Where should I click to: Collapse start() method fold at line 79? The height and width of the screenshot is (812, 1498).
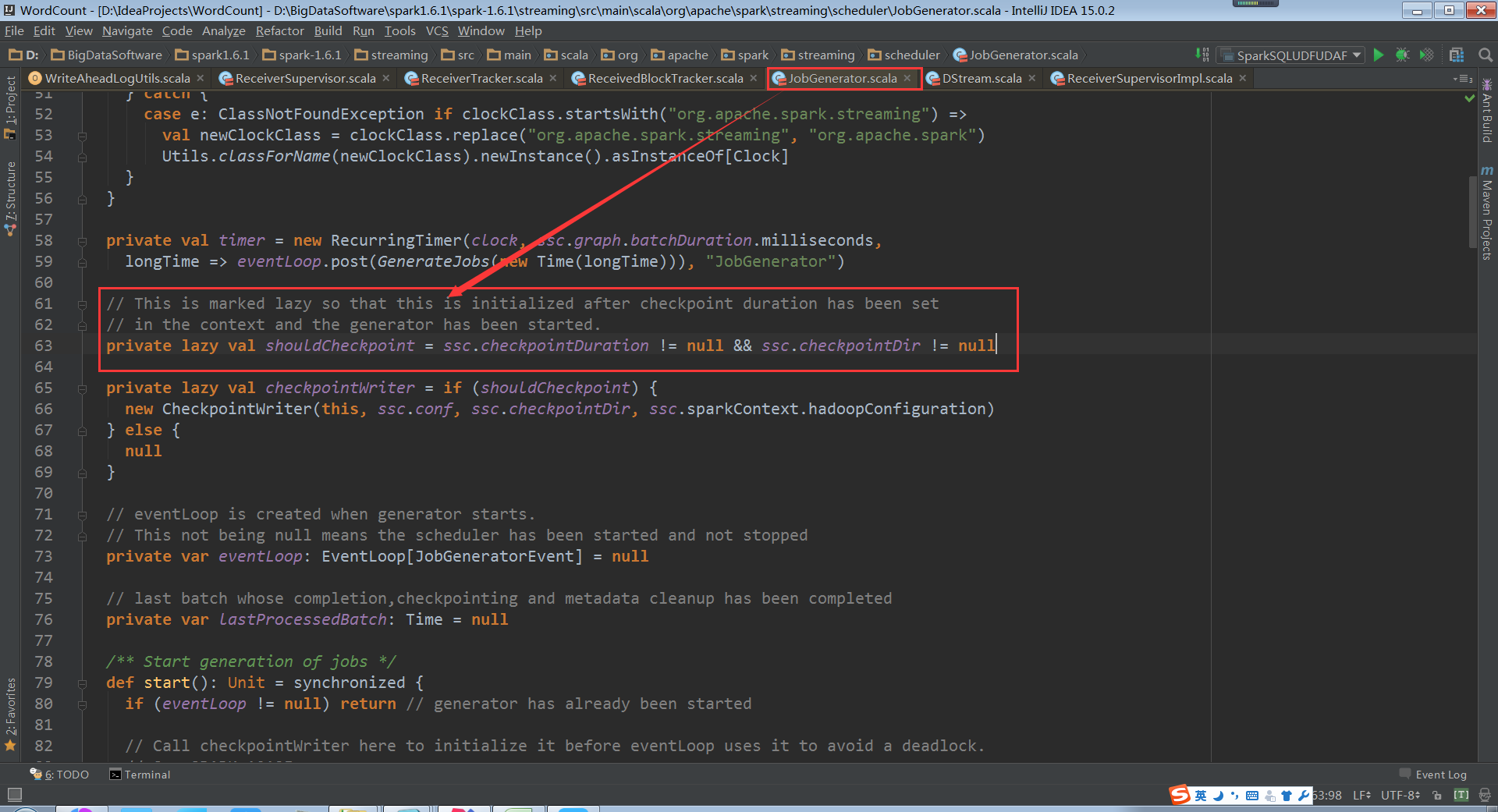coord(82,683)
